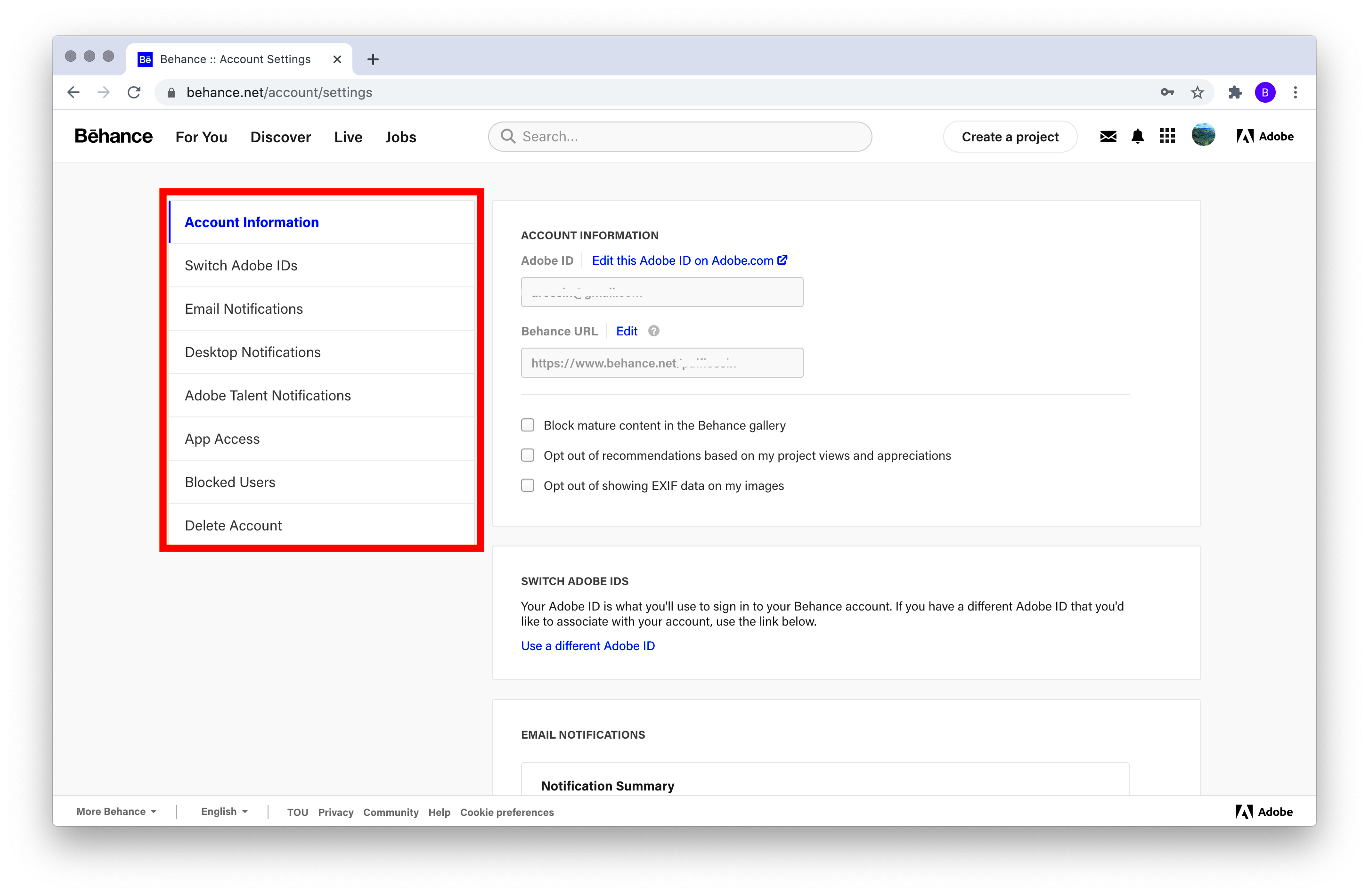This screenshot has width=1369, height=896.
Task: Enable Opt out of showing EXIF data
Action: click(528, 485)
